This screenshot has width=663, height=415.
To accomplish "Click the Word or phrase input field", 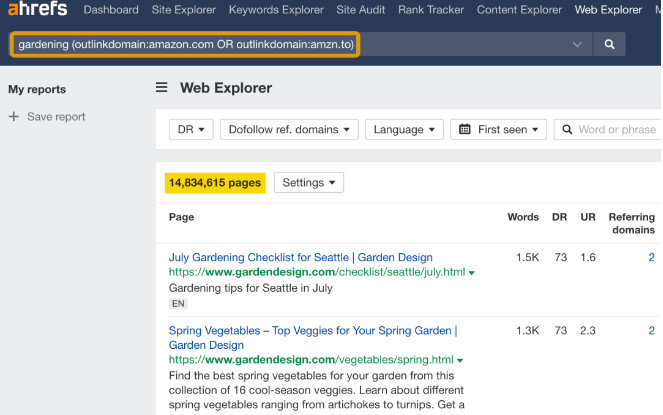I will tap(616, 129).
